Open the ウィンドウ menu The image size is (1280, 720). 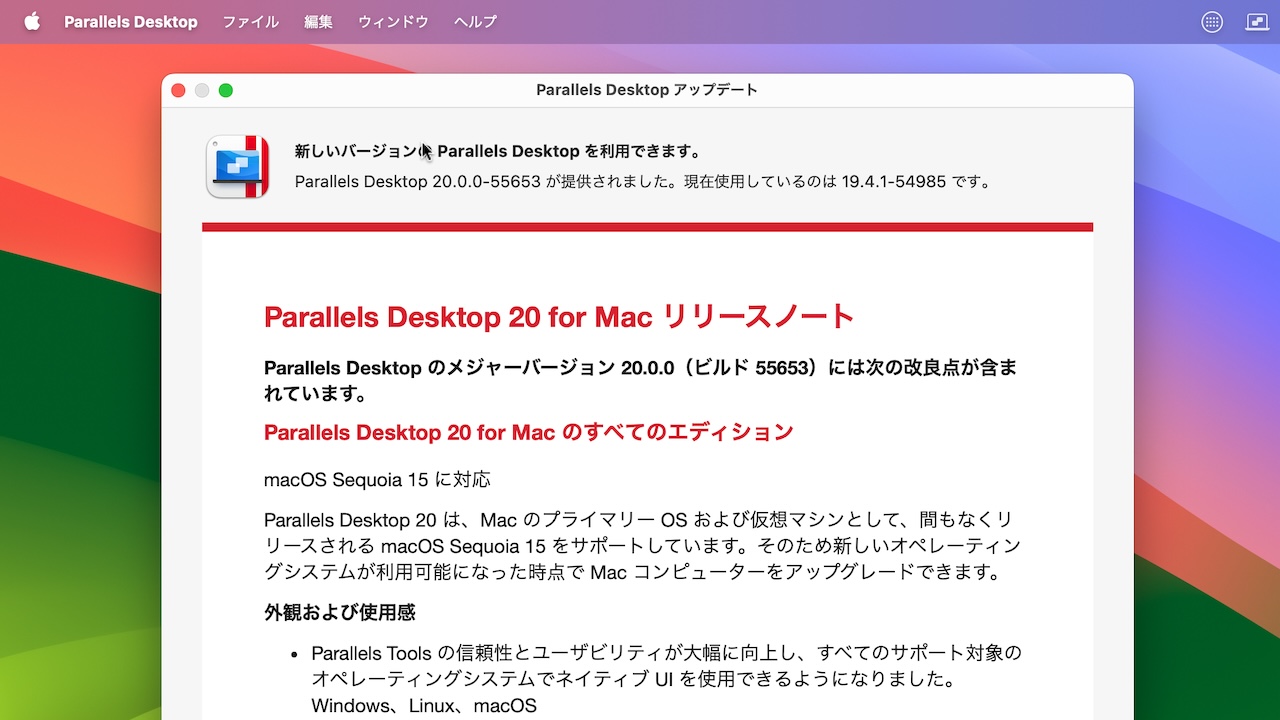pos(393,21)
